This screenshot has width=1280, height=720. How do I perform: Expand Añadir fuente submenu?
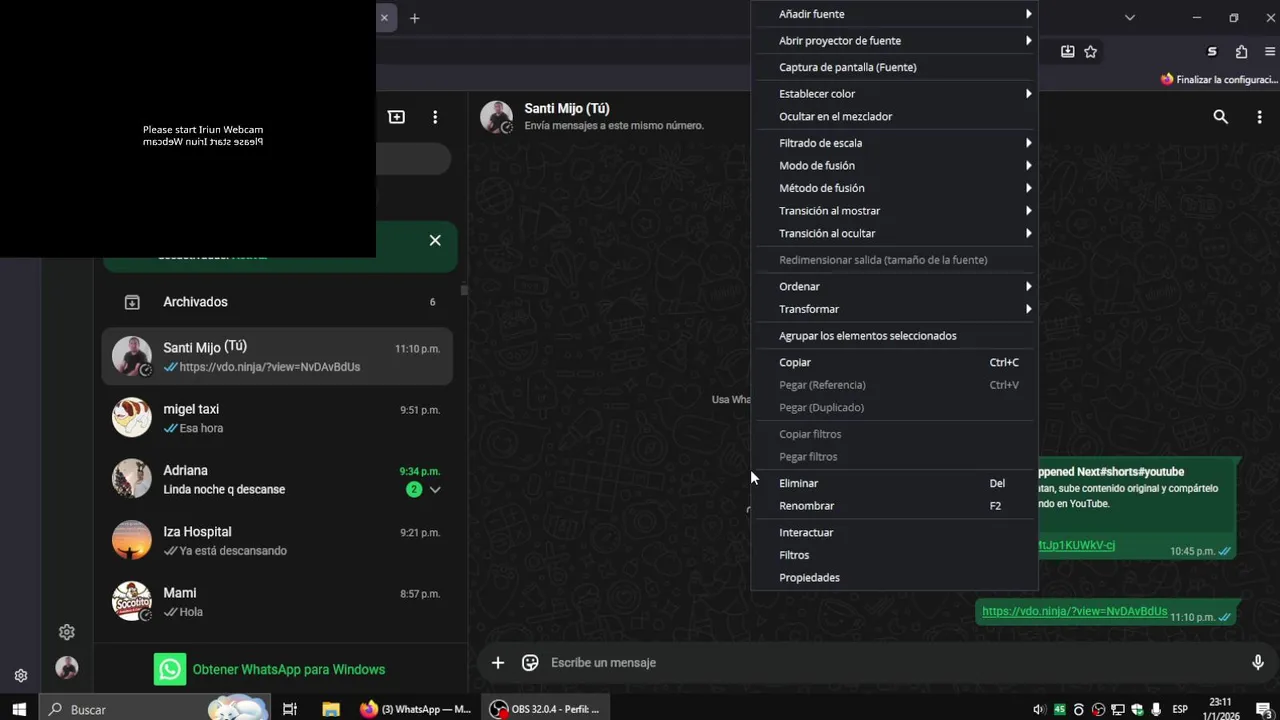[x=894, y=14]
